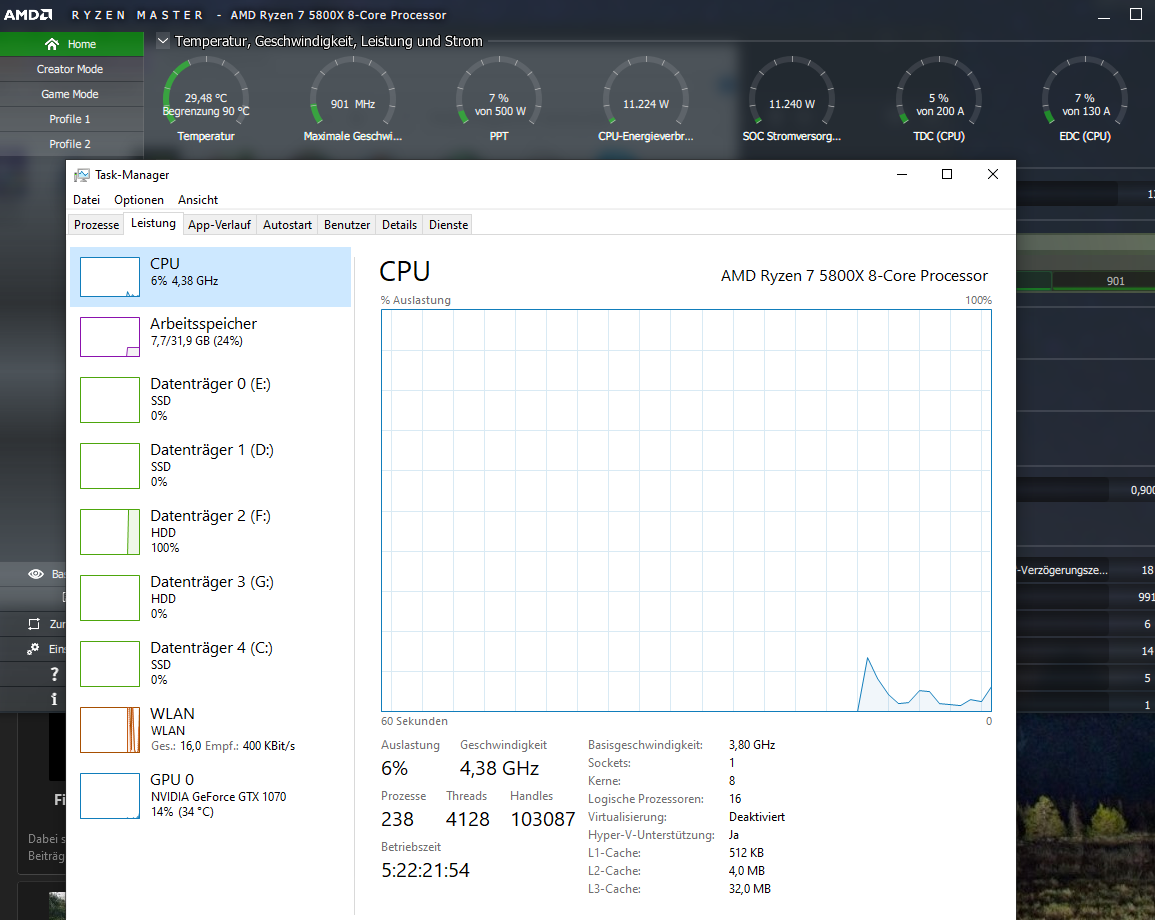Click the PPT gauge showing 7 %
1155x920 pixels.
point(499,99)
